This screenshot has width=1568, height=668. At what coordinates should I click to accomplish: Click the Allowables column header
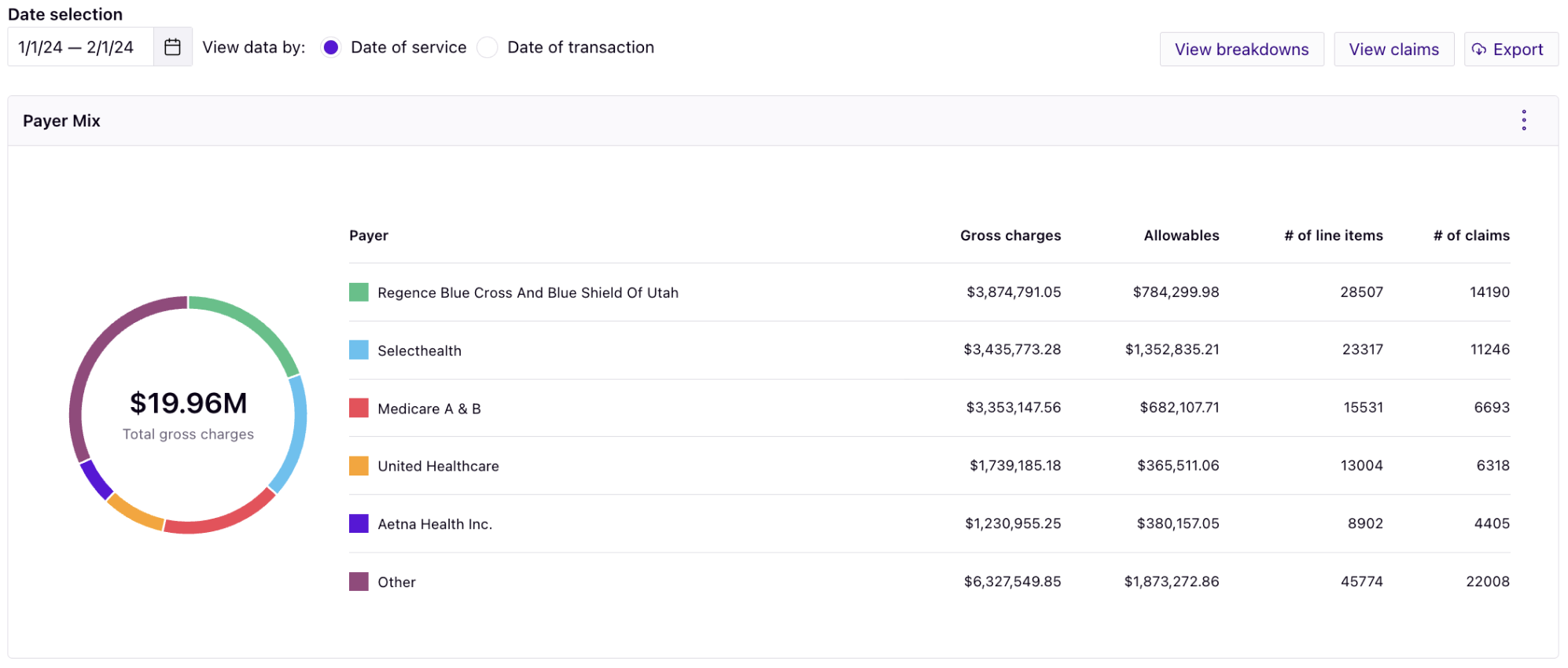(x=1181, y=236)
